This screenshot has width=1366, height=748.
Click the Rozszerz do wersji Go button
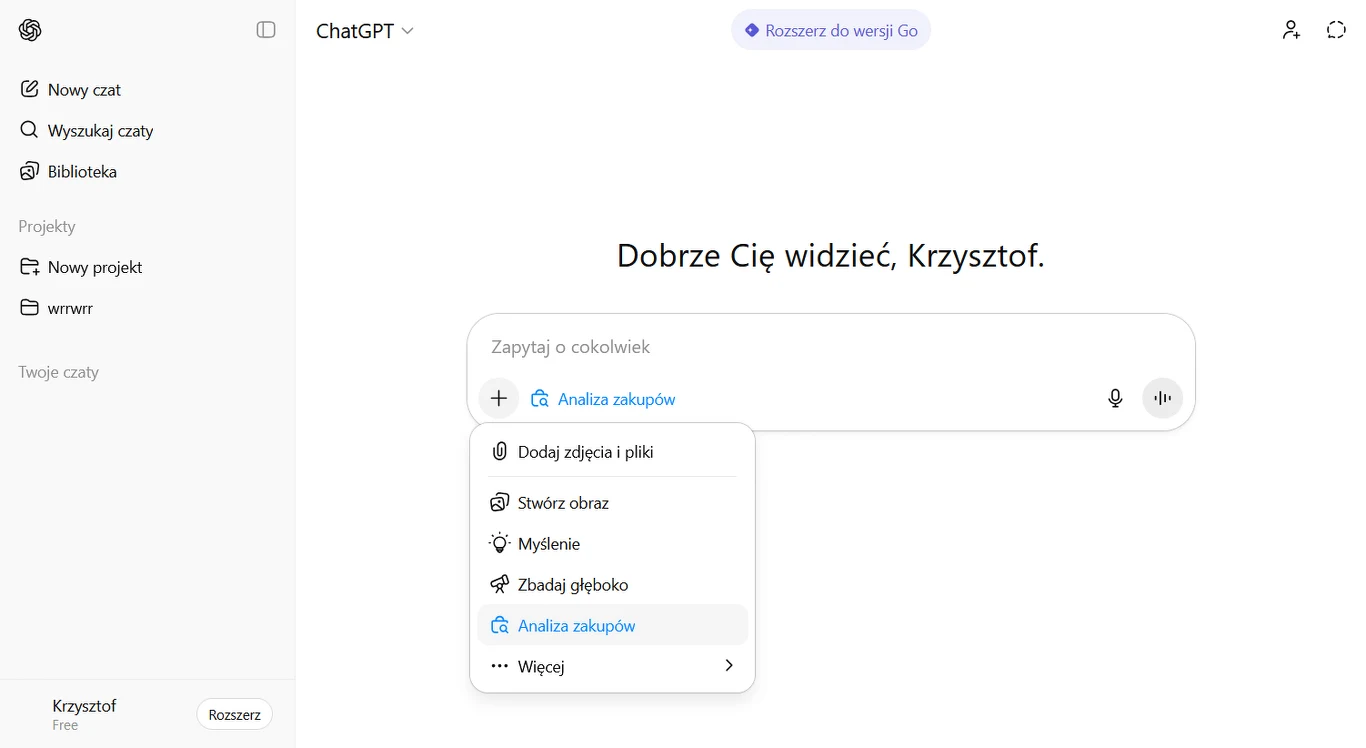pyautogui.click(x=830, y=29)
